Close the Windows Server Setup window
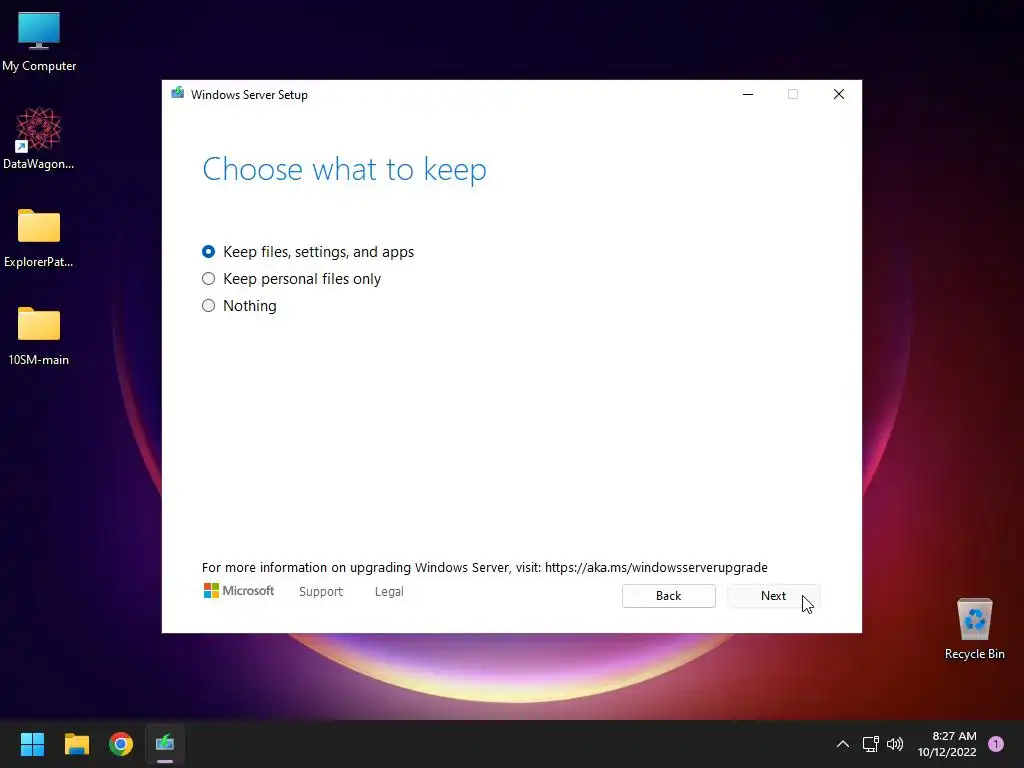 pyautogui.click(x=839, y=94)
